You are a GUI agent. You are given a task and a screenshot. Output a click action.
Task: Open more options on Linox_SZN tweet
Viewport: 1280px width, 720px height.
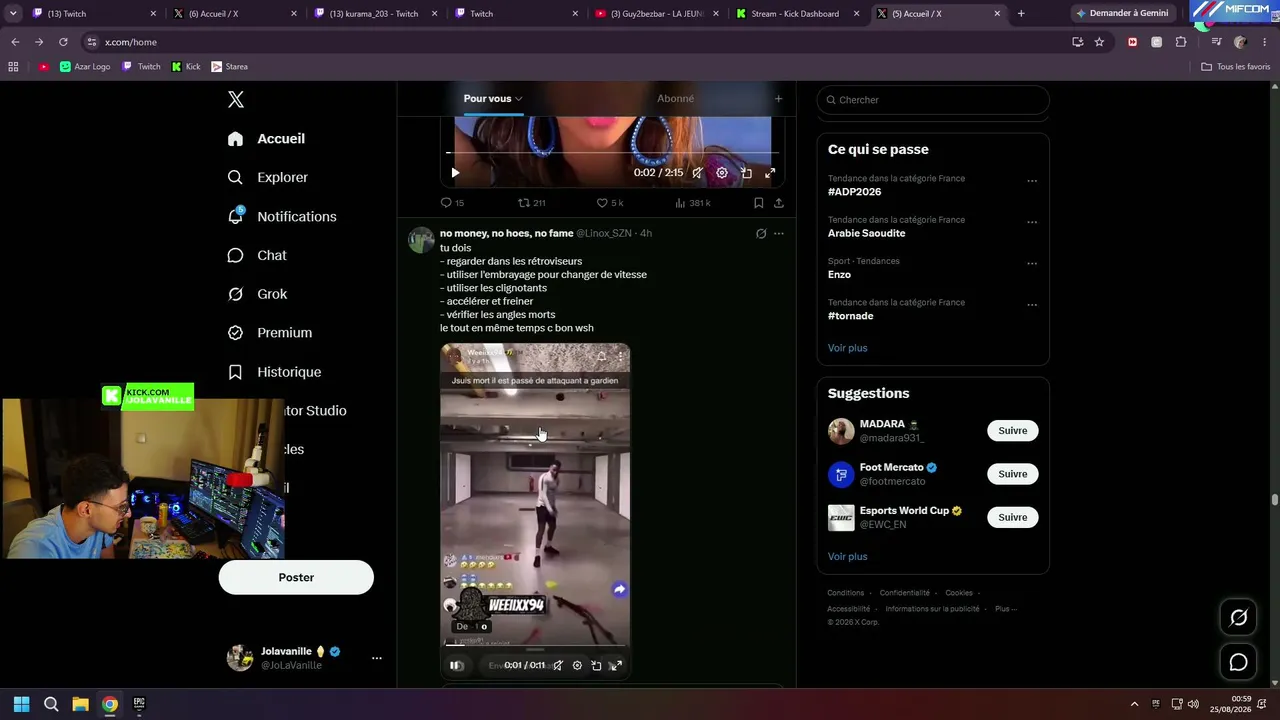(779, 234)
